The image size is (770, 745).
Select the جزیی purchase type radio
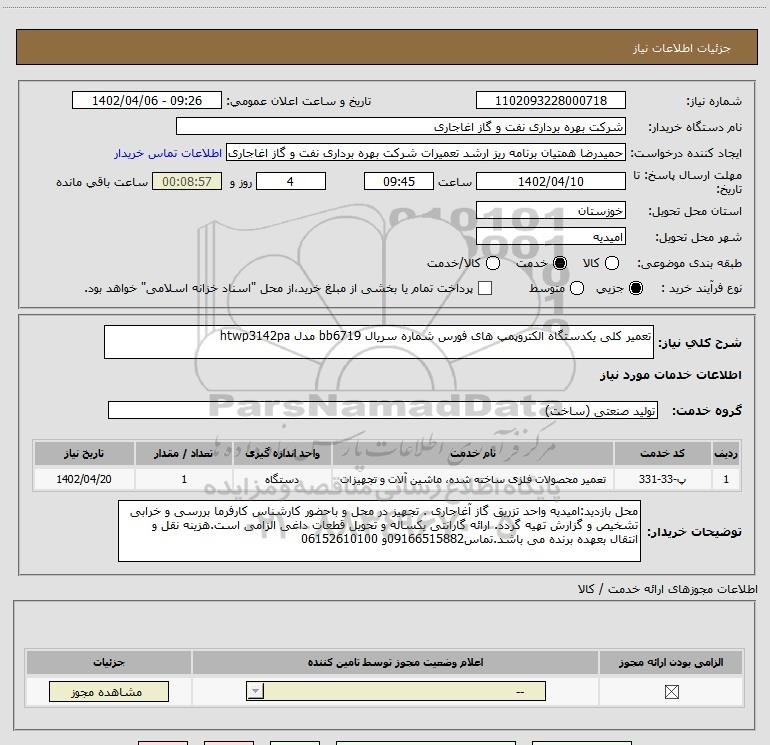click(636, 288)
